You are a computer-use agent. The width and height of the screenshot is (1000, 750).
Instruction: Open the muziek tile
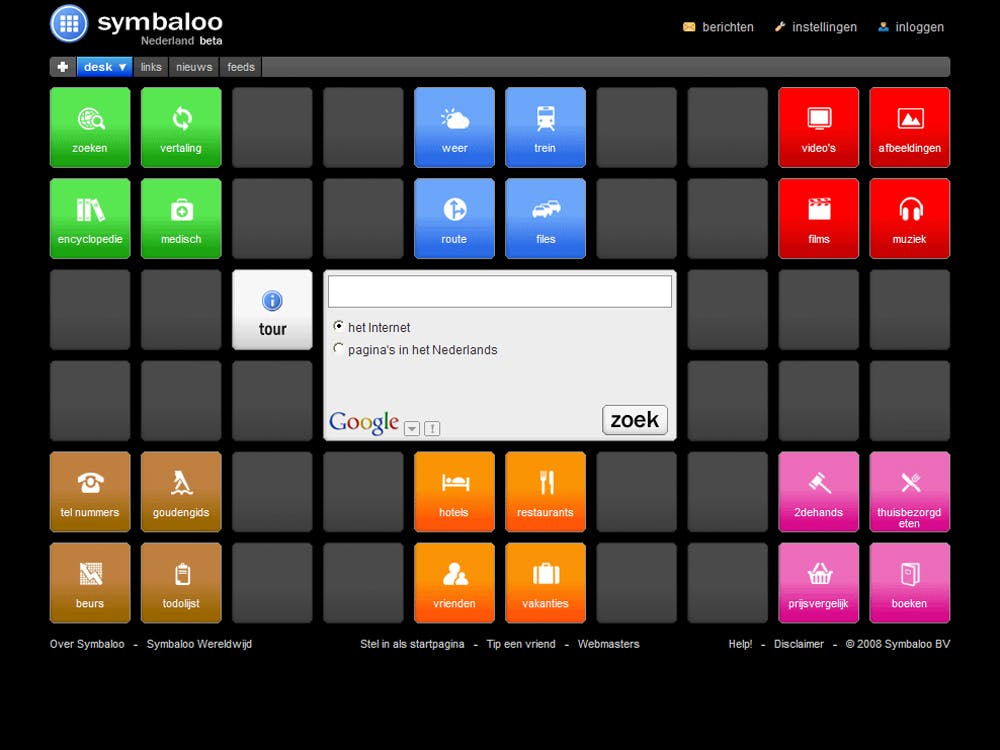coord(909,219)
